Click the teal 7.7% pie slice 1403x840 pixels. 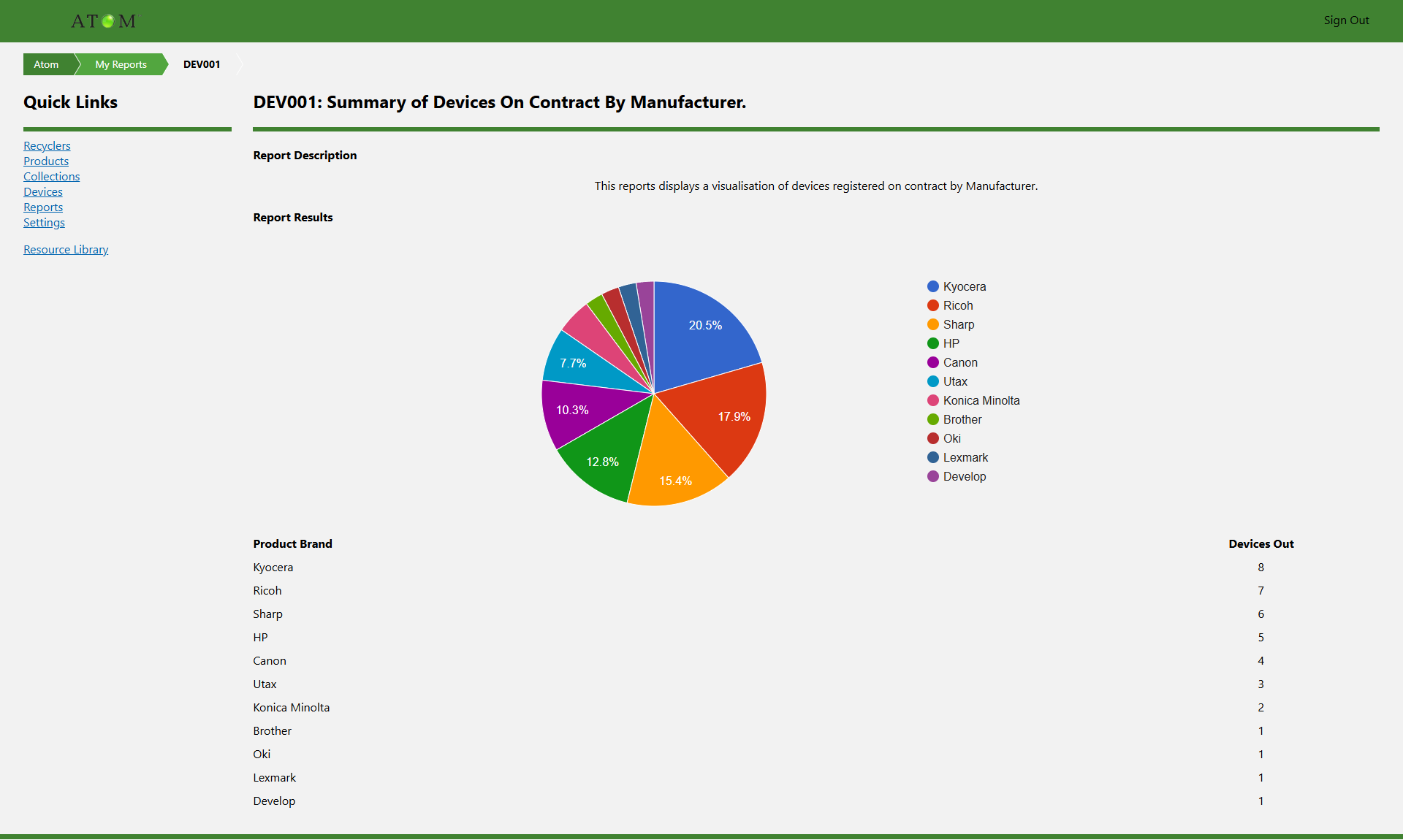tap(577, 364)
